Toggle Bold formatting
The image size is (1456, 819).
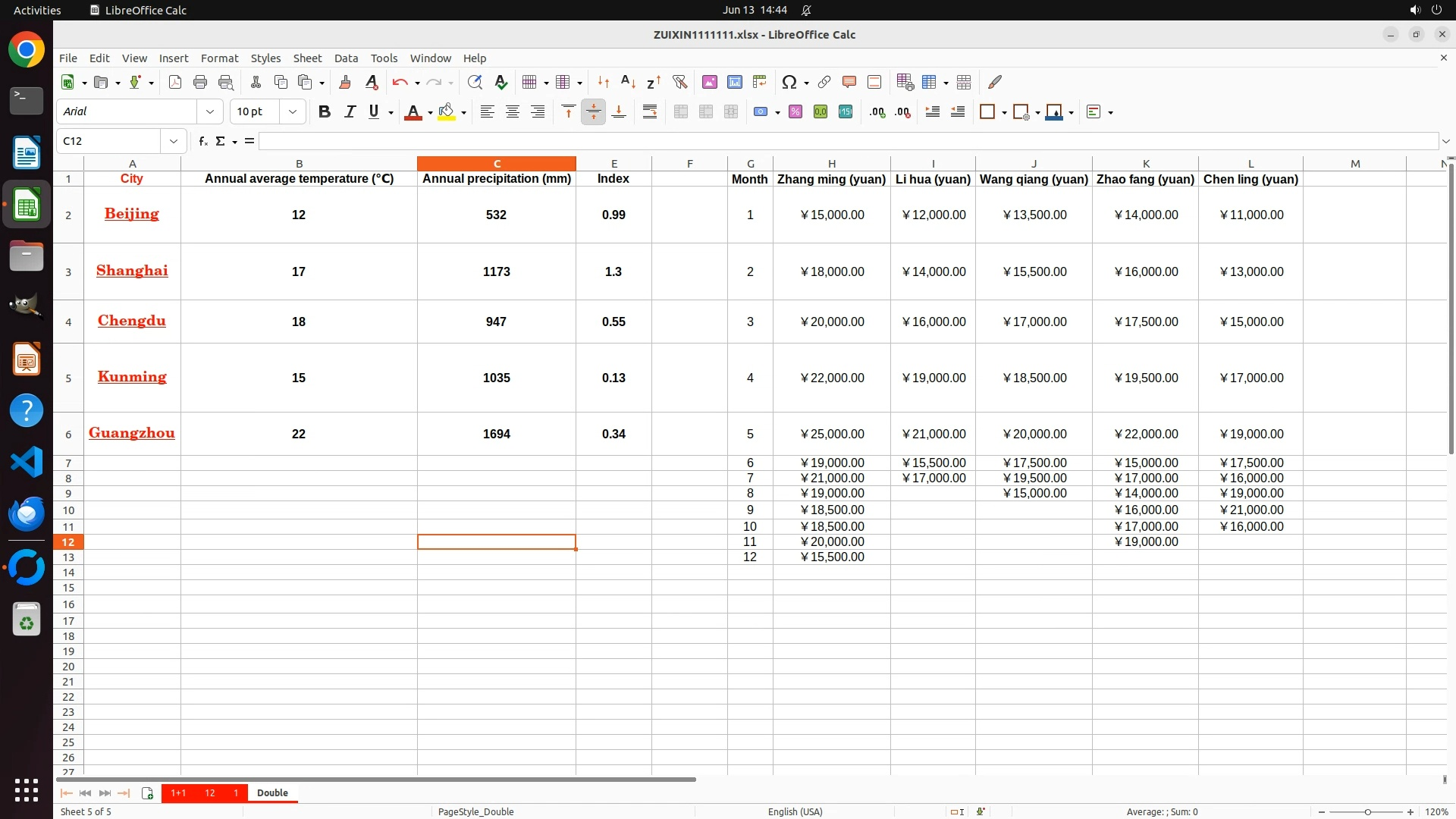pyautogui.click(x=325, y=111)
